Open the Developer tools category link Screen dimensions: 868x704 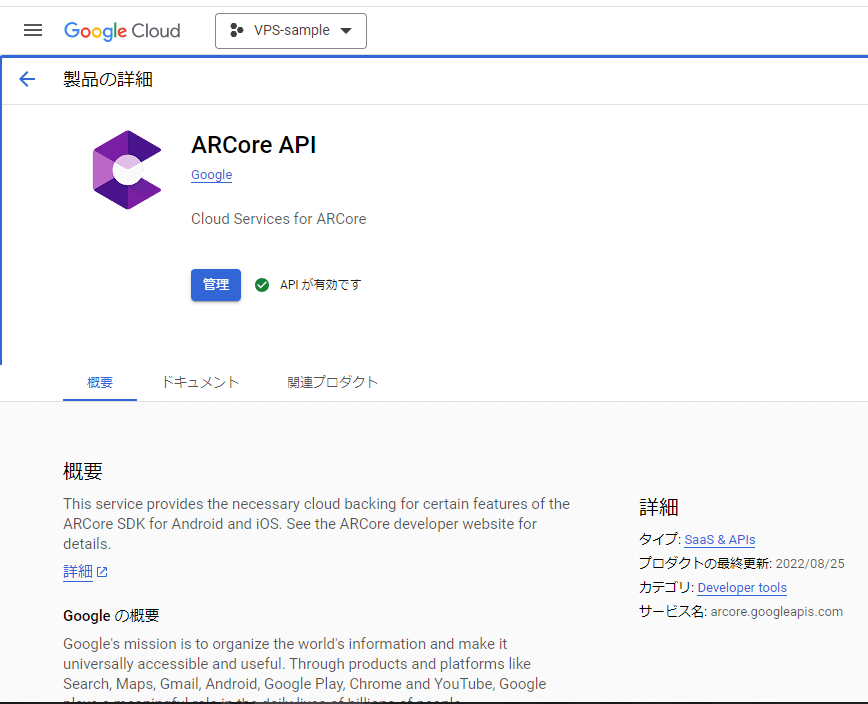(742, 587)
